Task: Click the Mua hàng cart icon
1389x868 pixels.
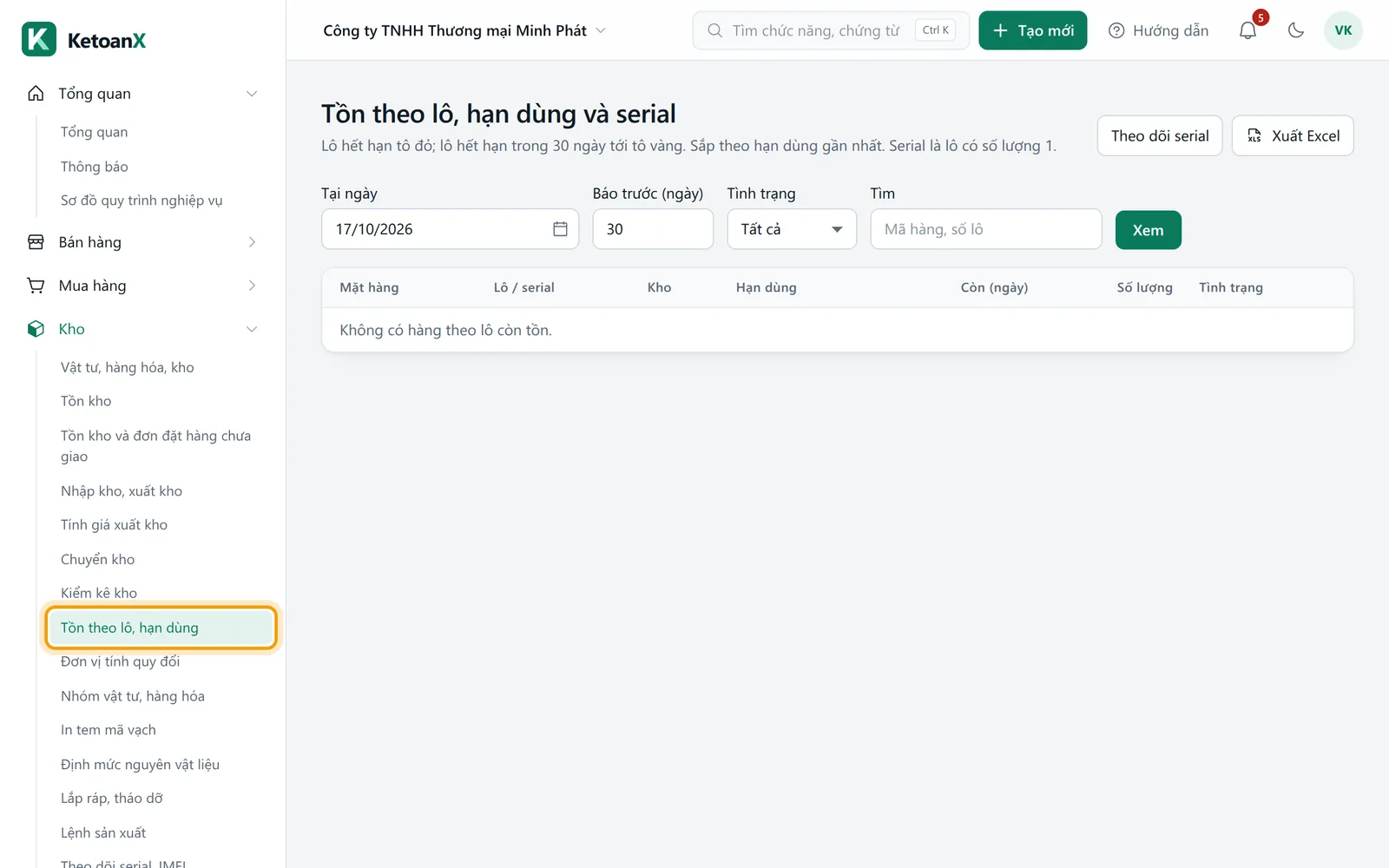Action: pyautogui.click(x=36, y=286)
